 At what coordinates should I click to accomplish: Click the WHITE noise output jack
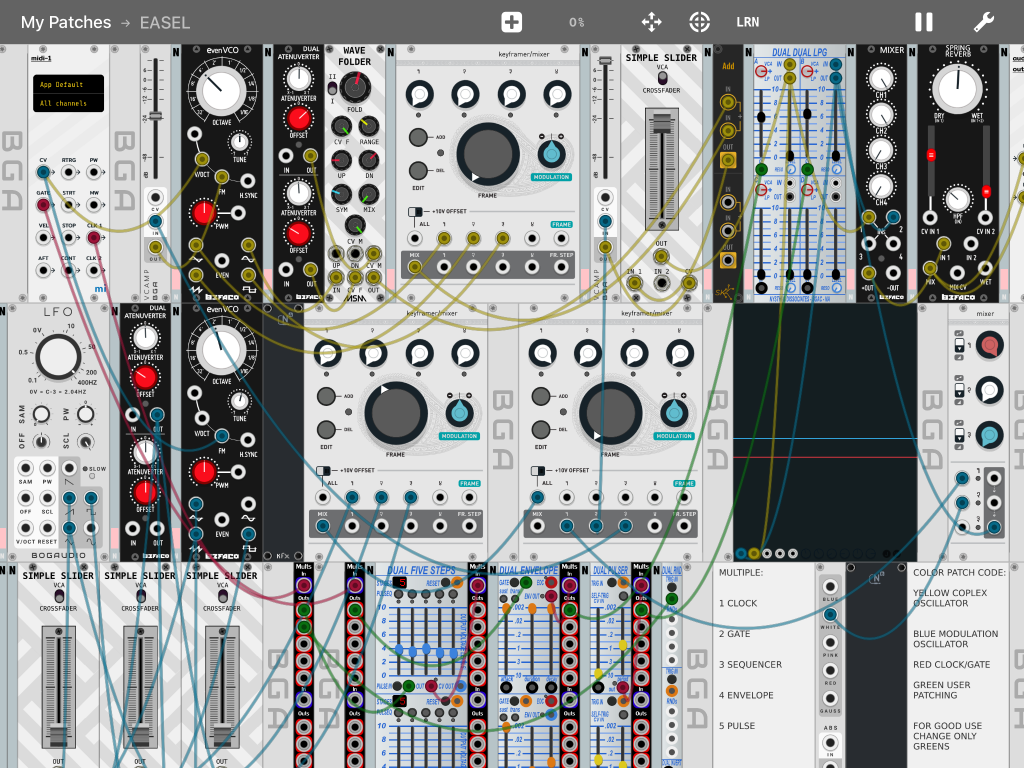(830, 615)
